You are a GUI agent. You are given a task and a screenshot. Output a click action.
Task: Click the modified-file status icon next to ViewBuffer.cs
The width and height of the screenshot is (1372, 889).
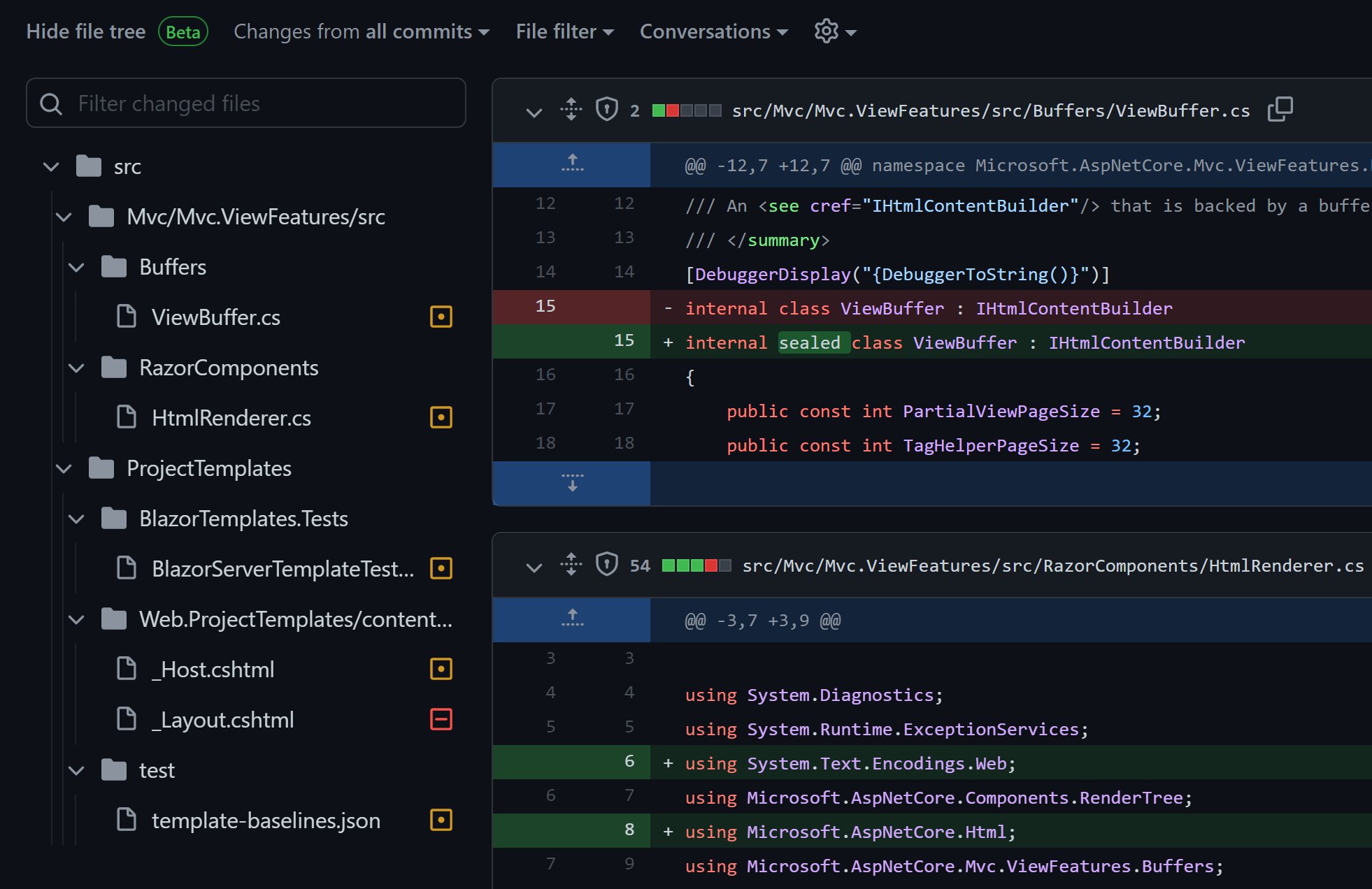click(x=441, y=317)
